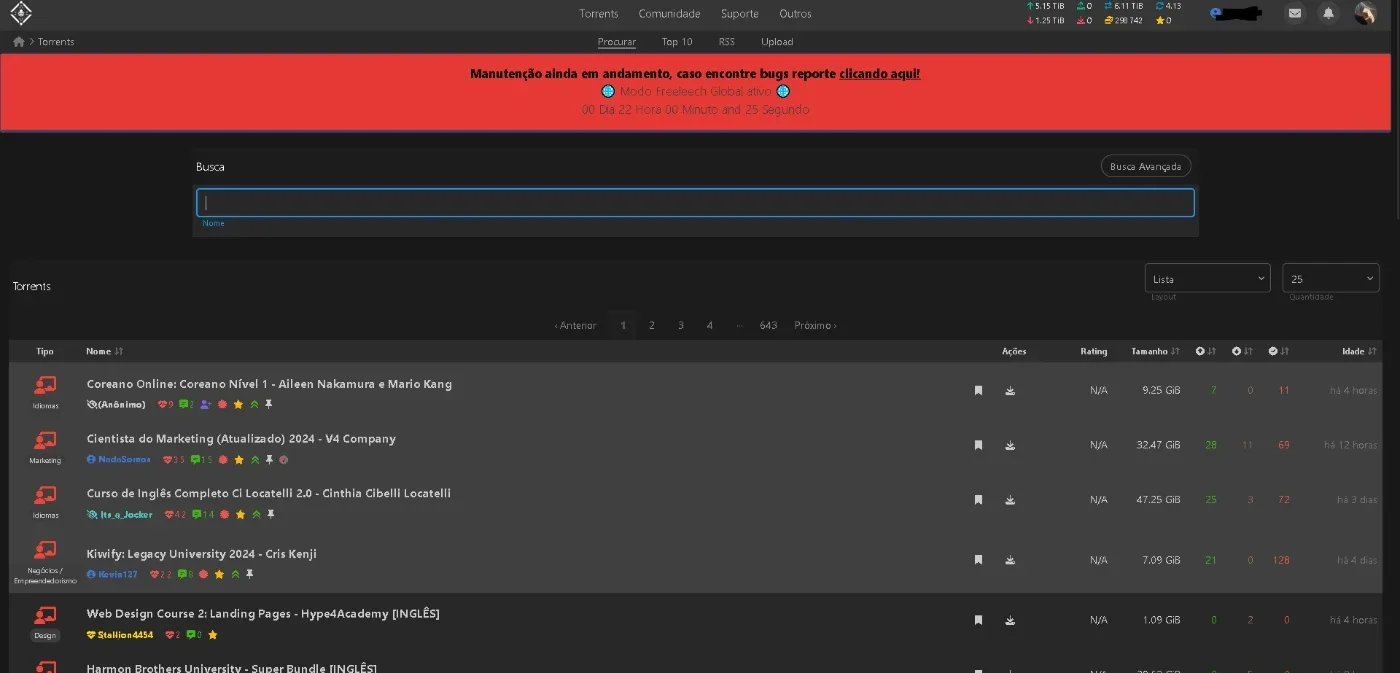Open the site logo homepage icon

pos(20,14)
